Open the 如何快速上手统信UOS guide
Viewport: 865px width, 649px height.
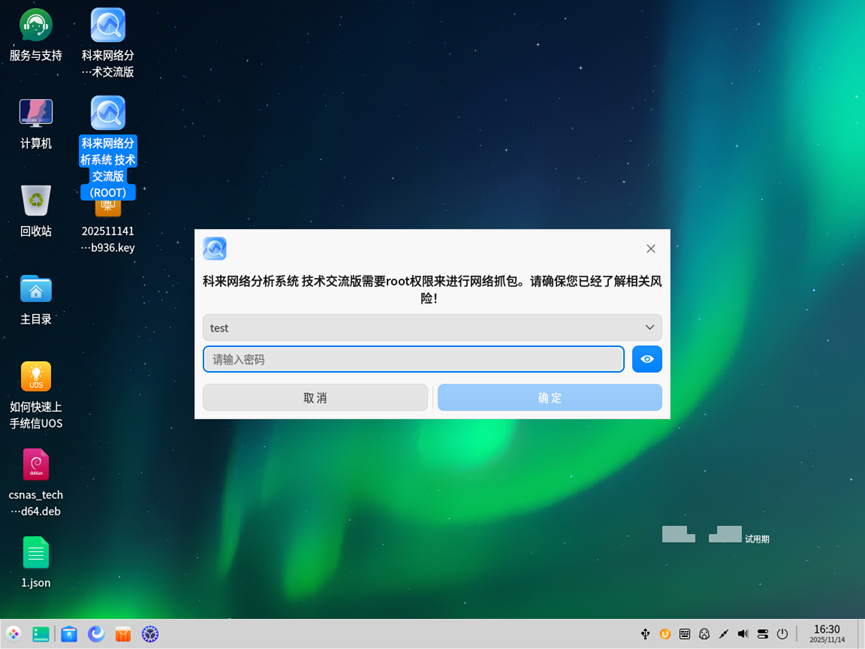35,375
